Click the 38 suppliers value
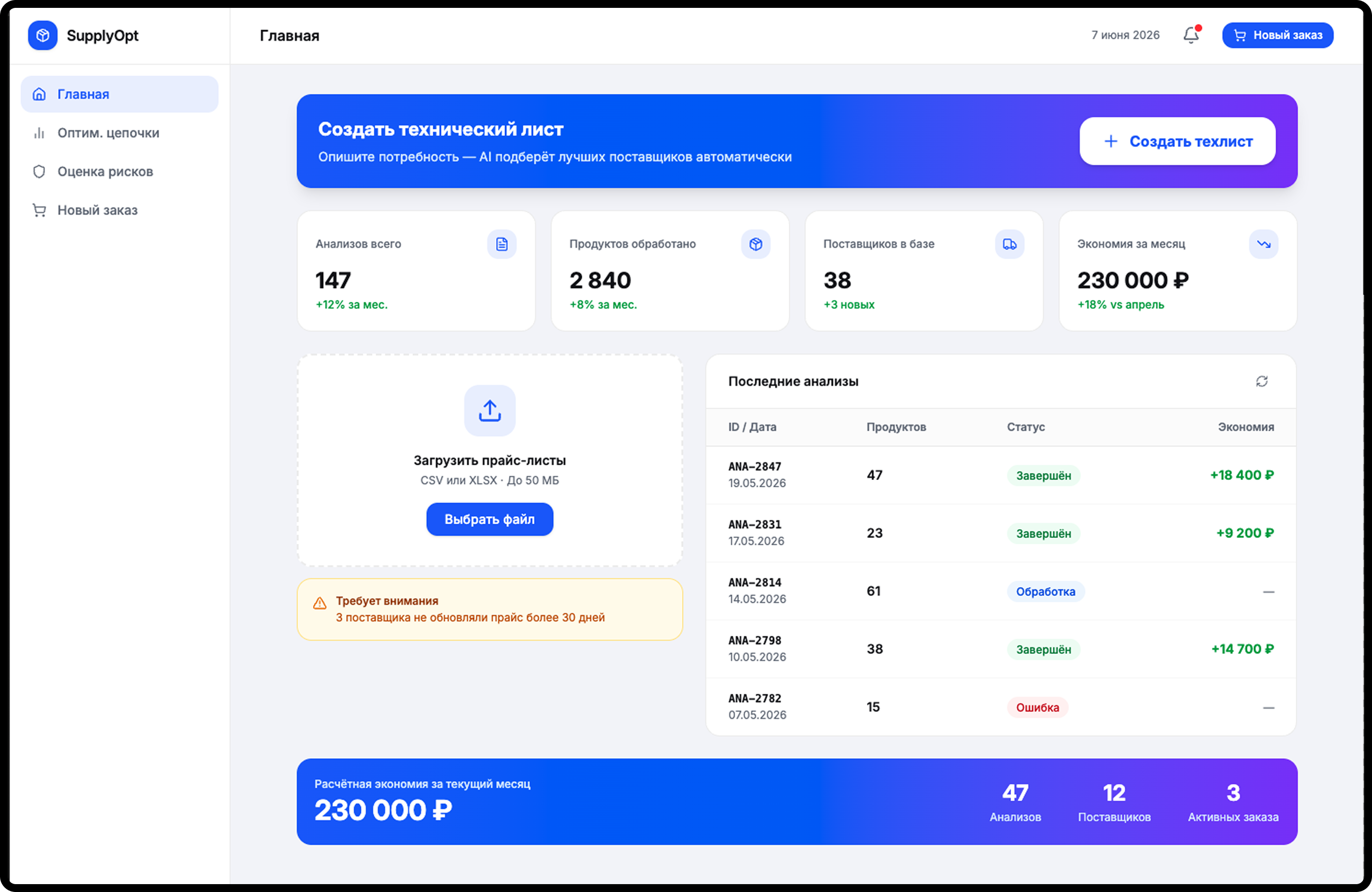1372x892 pixels. 837,280
